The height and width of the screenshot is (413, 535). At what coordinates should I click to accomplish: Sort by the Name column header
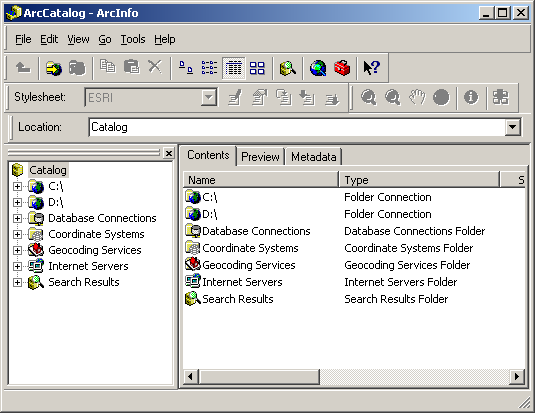[x=261, y=180]
